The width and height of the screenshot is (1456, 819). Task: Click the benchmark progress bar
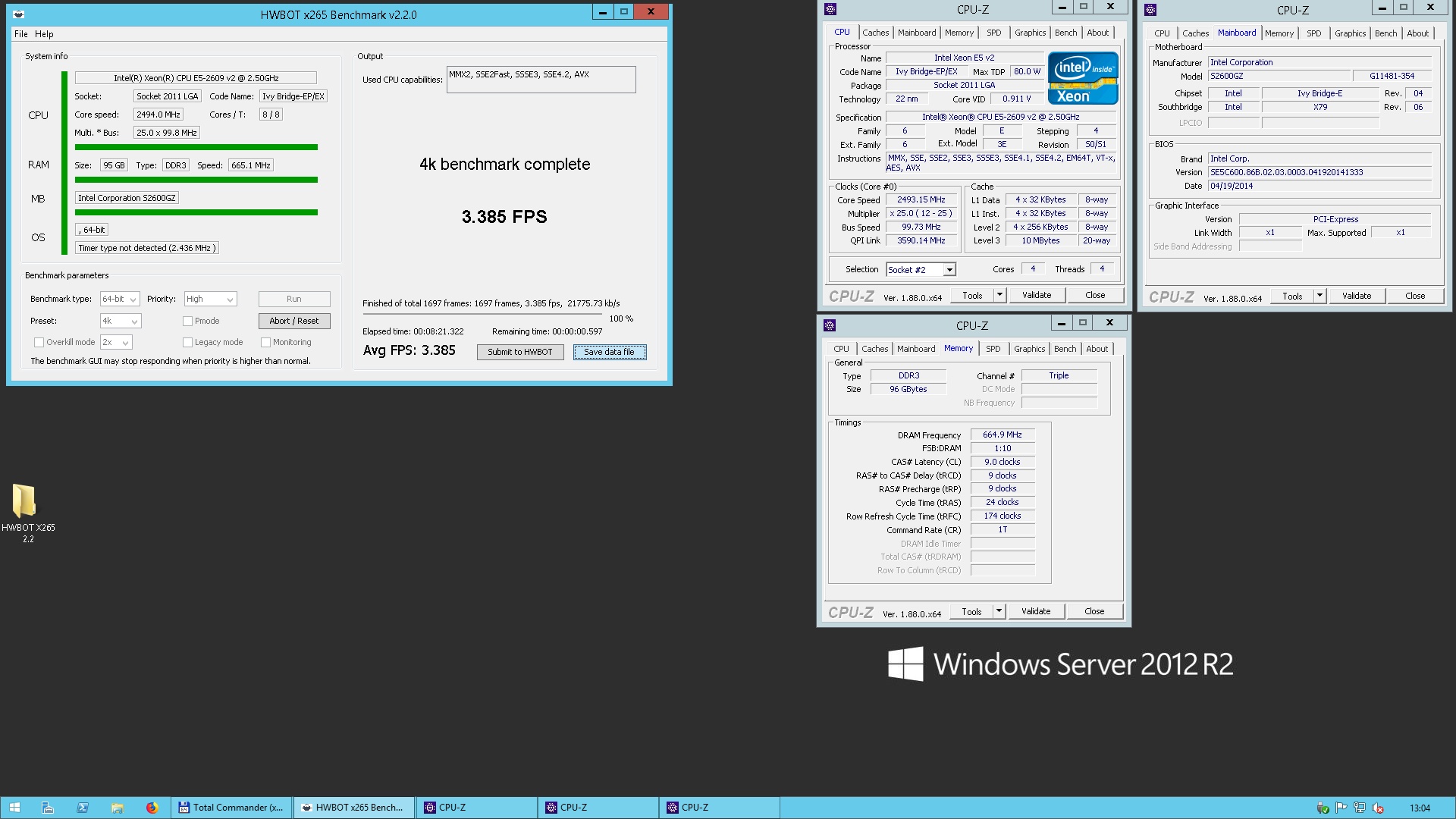(x=482, y=314)
